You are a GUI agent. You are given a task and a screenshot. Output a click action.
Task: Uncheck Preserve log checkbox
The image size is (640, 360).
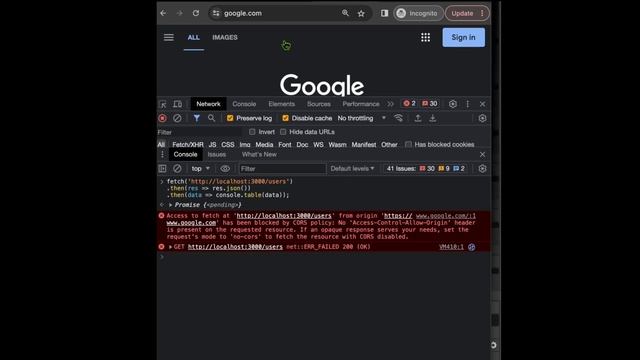click(x=230, y=118)
